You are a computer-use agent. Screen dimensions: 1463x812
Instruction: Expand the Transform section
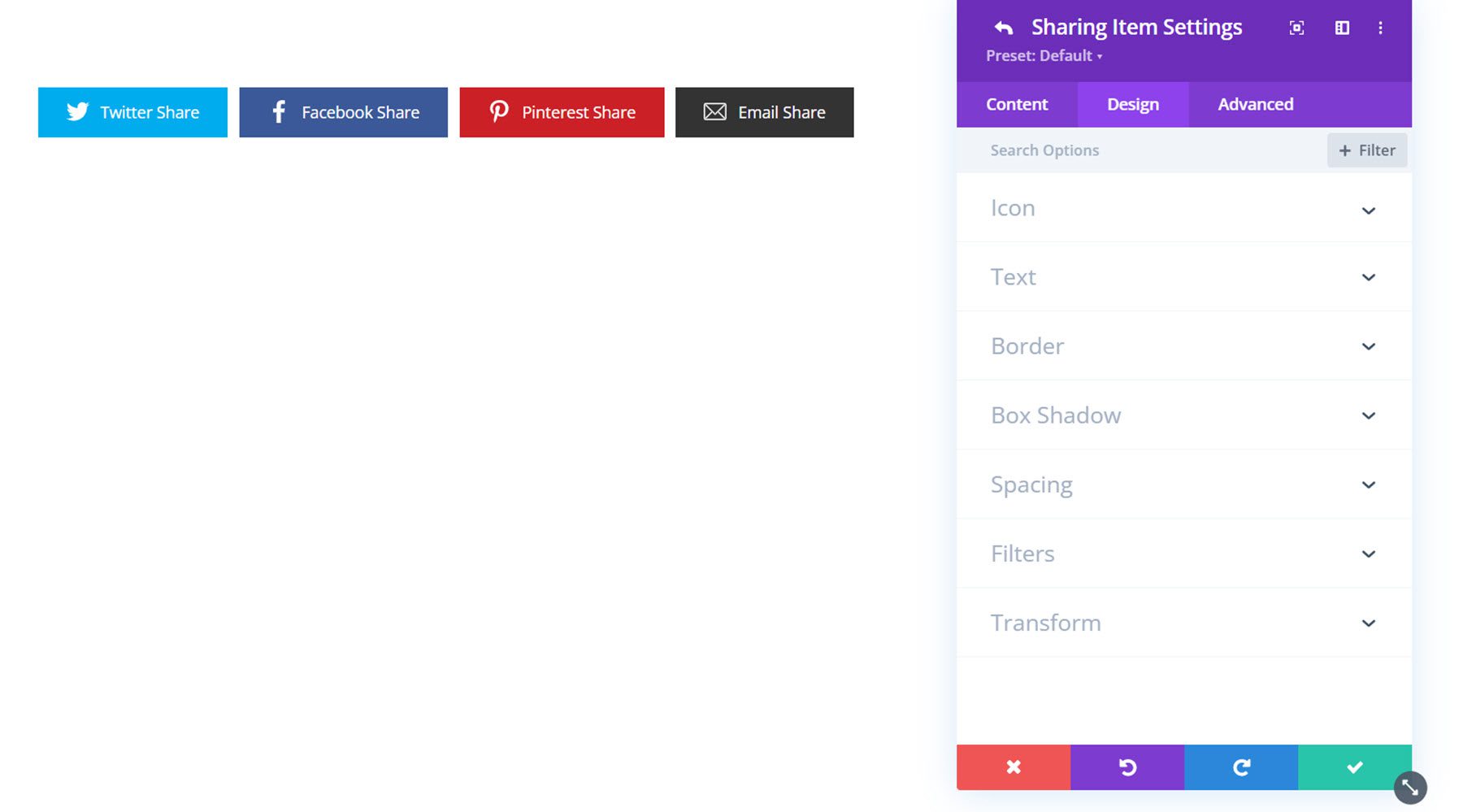coord(1183,623)
